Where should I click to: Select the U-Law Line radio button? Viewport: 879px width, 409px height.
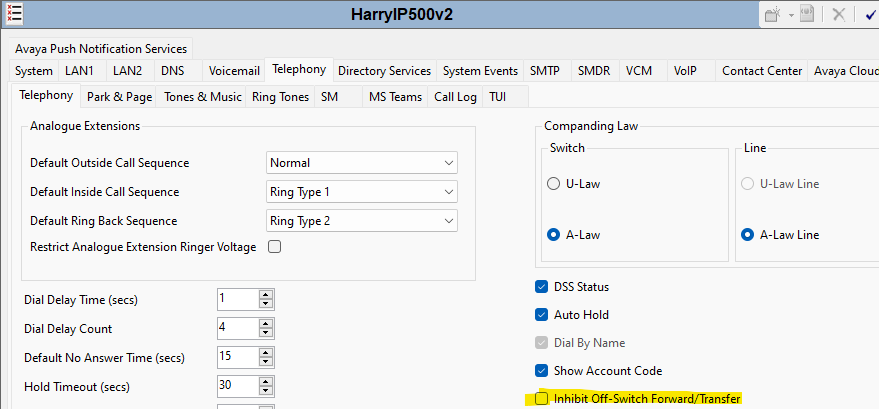coord(747,184)
